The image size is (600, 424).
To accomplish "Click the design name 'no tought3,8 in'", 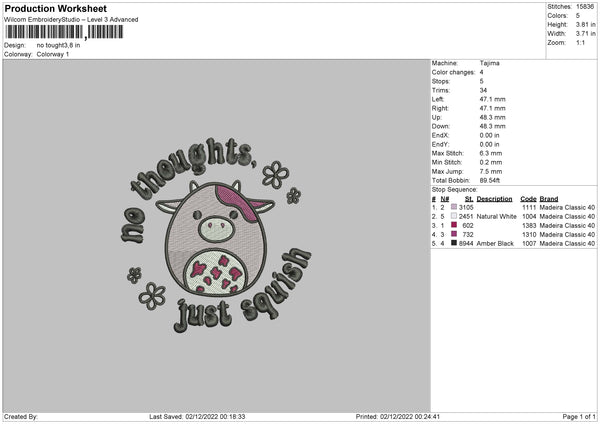I will [x=58, y=45].
